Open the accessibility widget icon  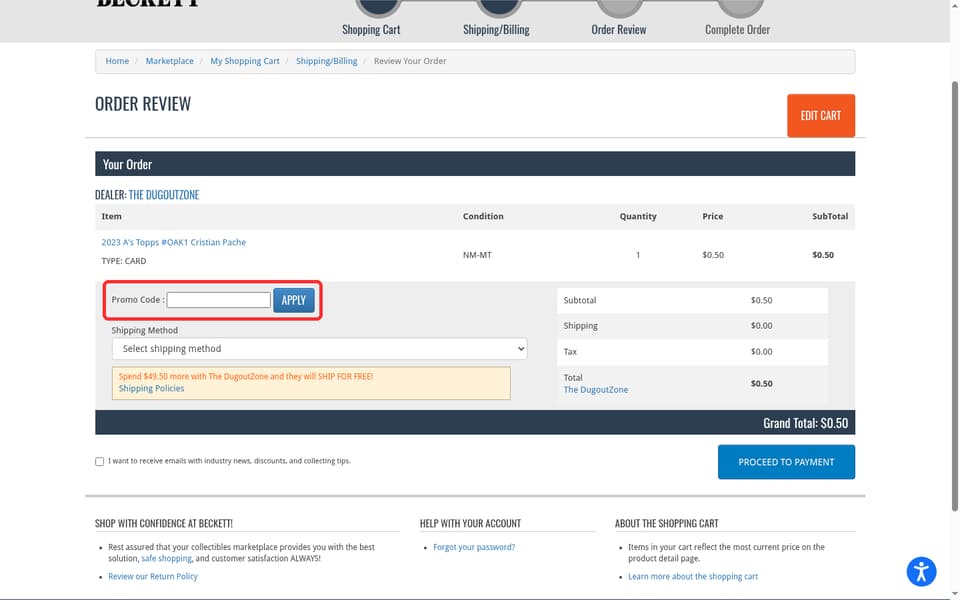tap(921, 572)
